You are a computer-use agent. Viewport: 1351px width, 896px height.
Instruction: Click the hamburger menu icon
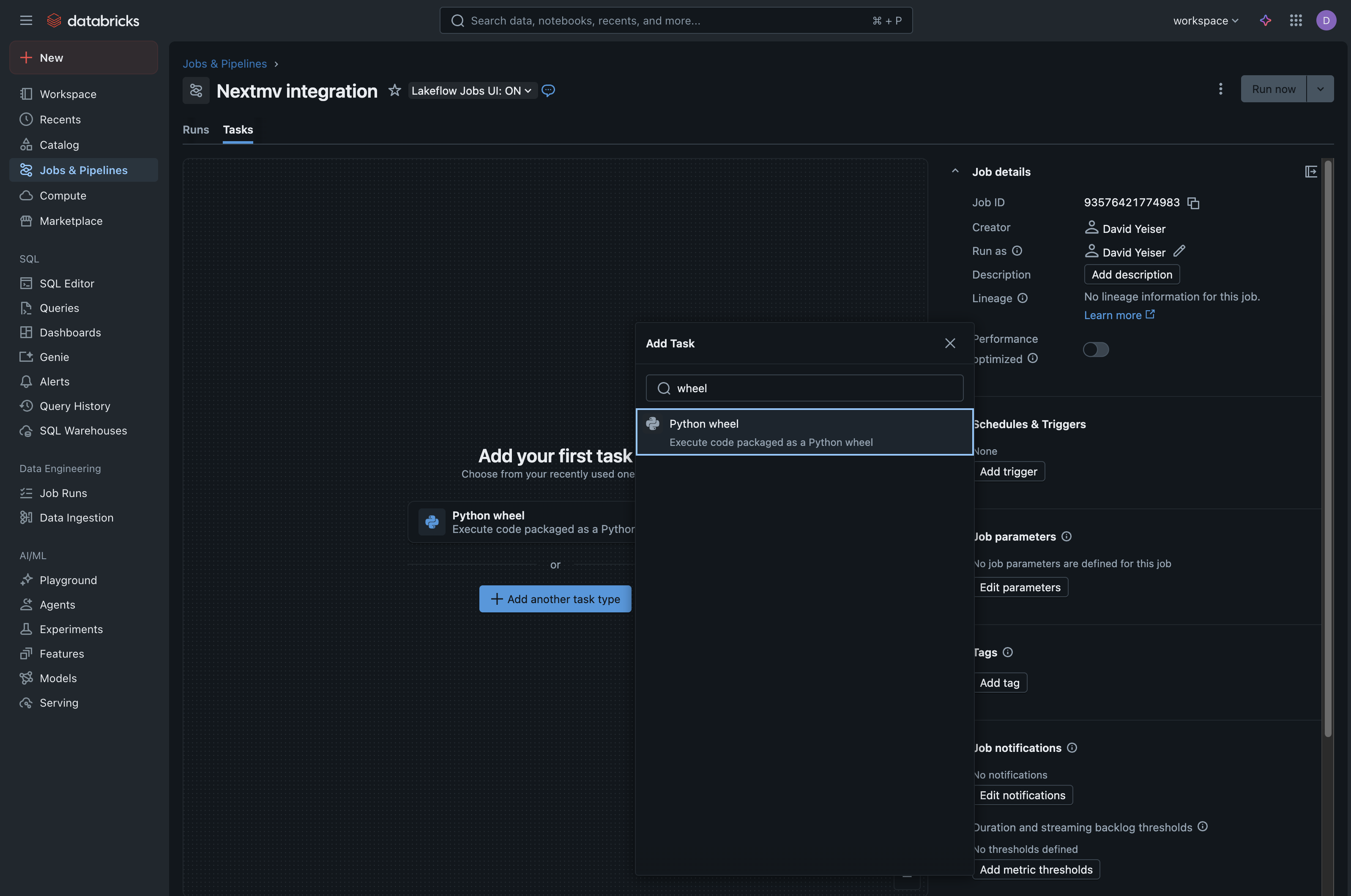(x=26, y=20)
